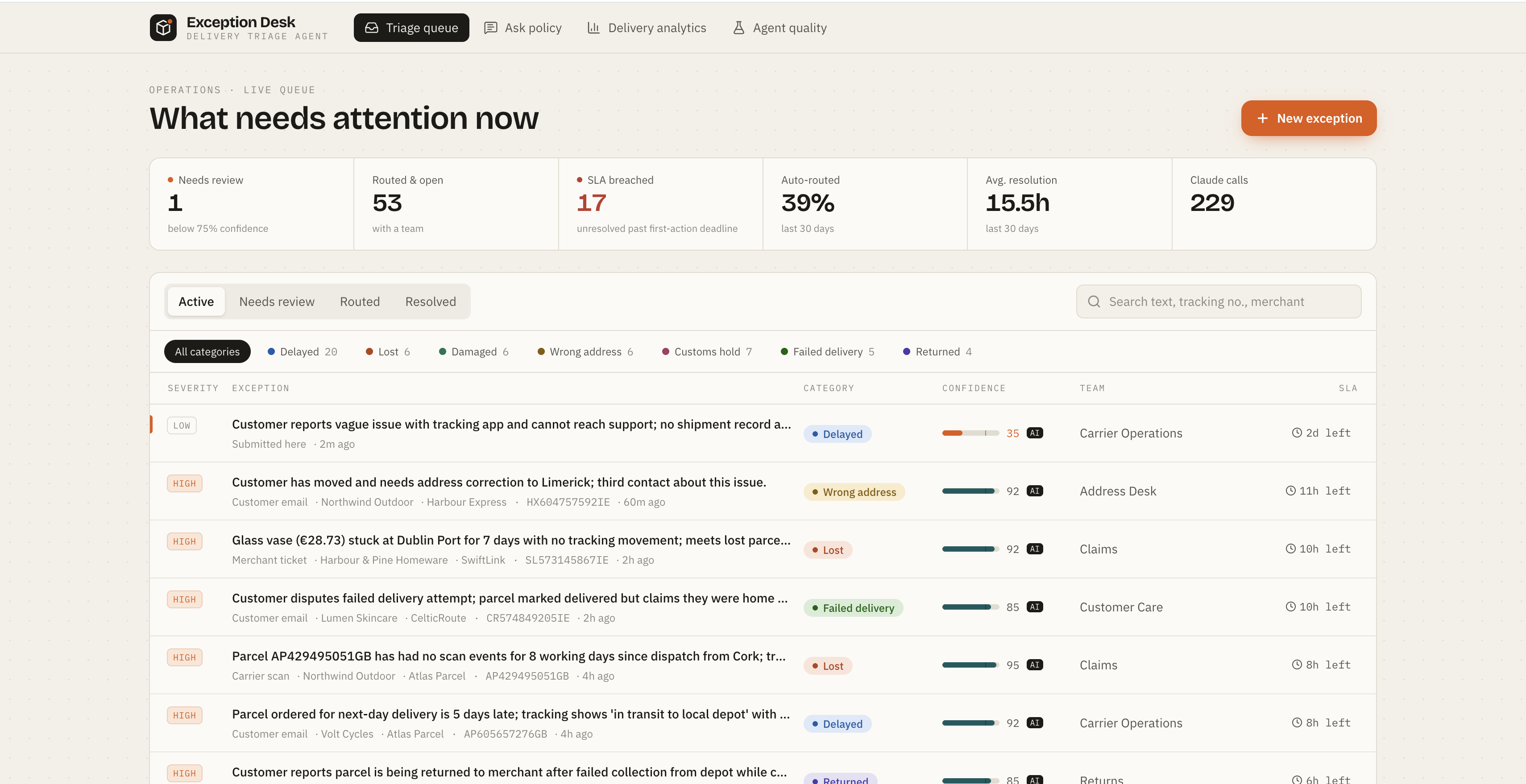Go to Delivery analytics
This screenshot has width=1526, height=784.
646,28
